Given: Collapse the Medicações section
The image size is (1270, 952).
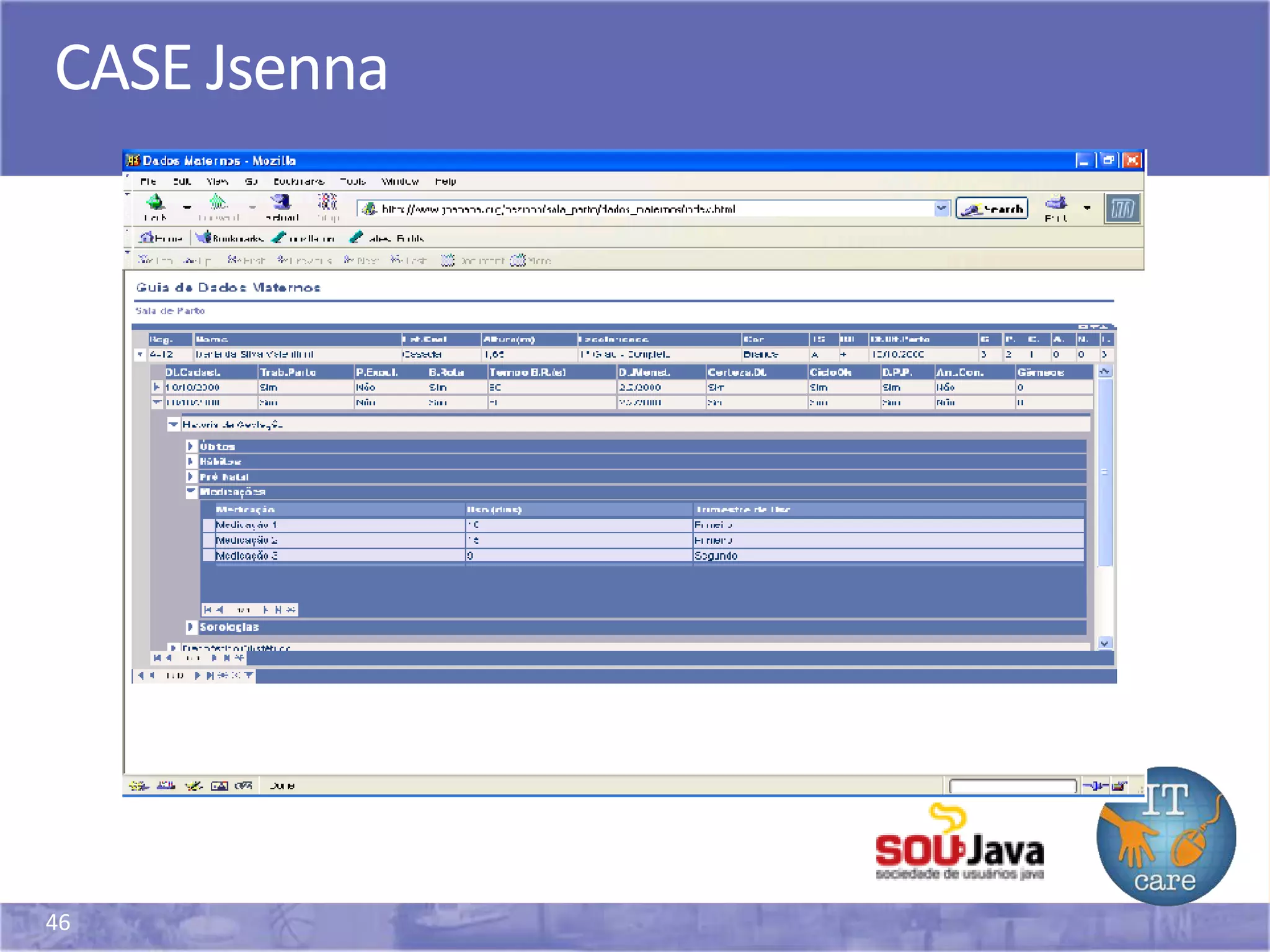Looking at the screenshot, I should [x=191, y=491].
